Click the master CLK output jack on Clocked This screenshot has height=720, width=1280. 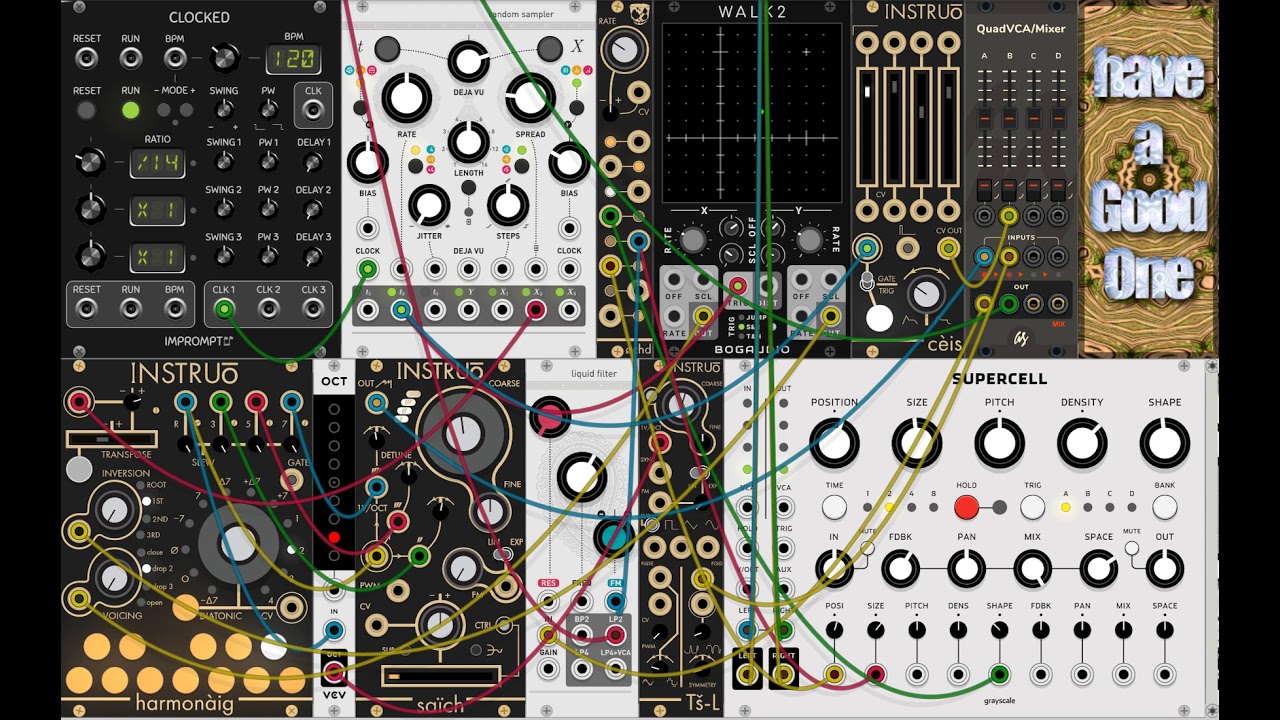[313, 111]
